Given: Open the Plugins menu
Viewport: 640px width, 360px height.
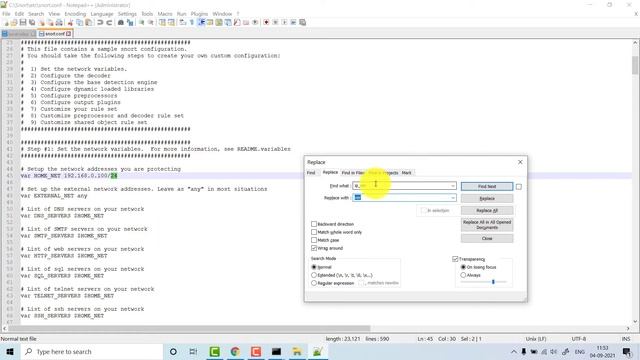Looking at the screenshot, I should click(x=199, y=14).
